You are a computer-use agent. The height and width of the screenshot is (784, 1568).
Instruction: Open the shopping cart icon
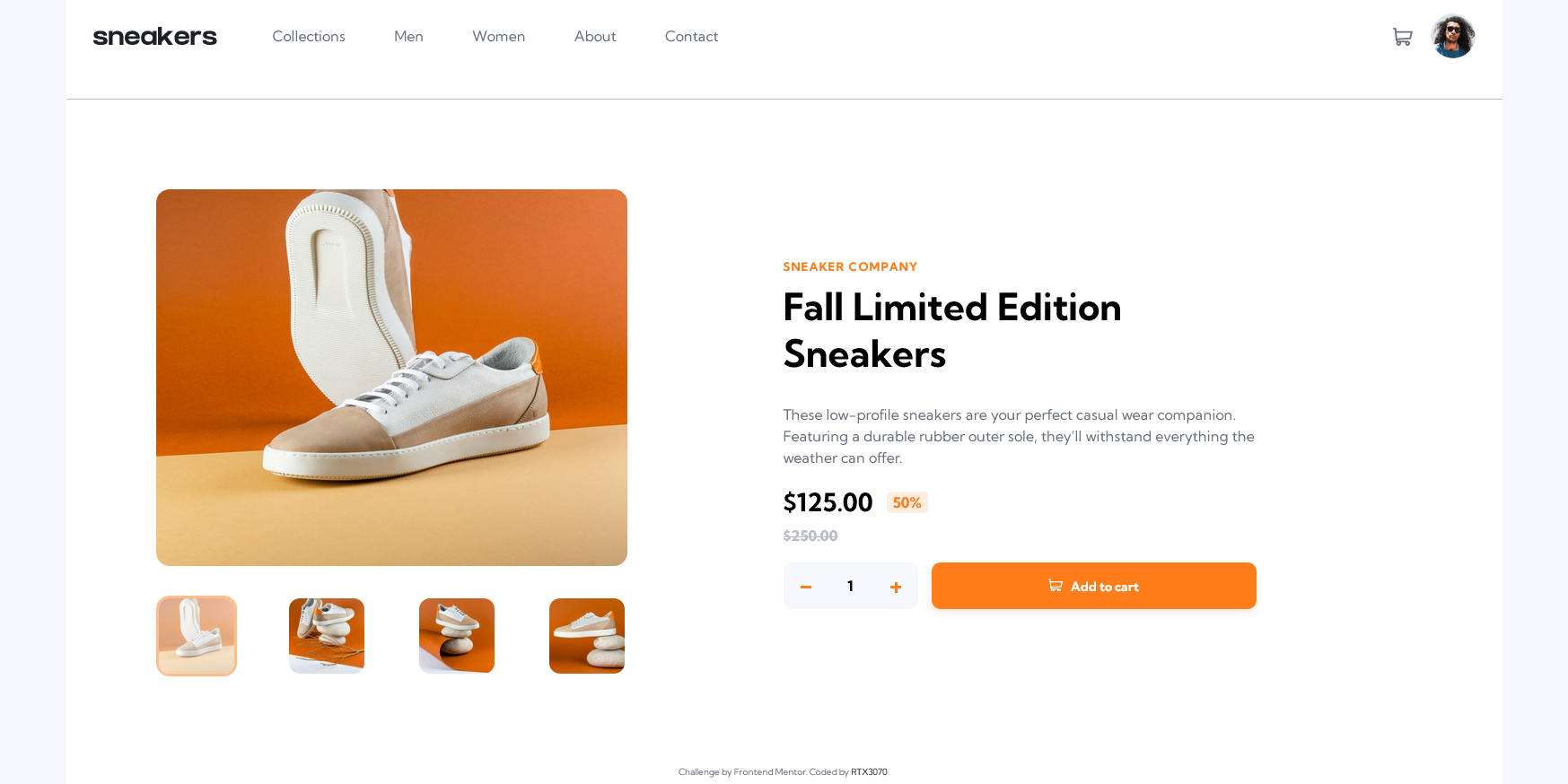1402,37
